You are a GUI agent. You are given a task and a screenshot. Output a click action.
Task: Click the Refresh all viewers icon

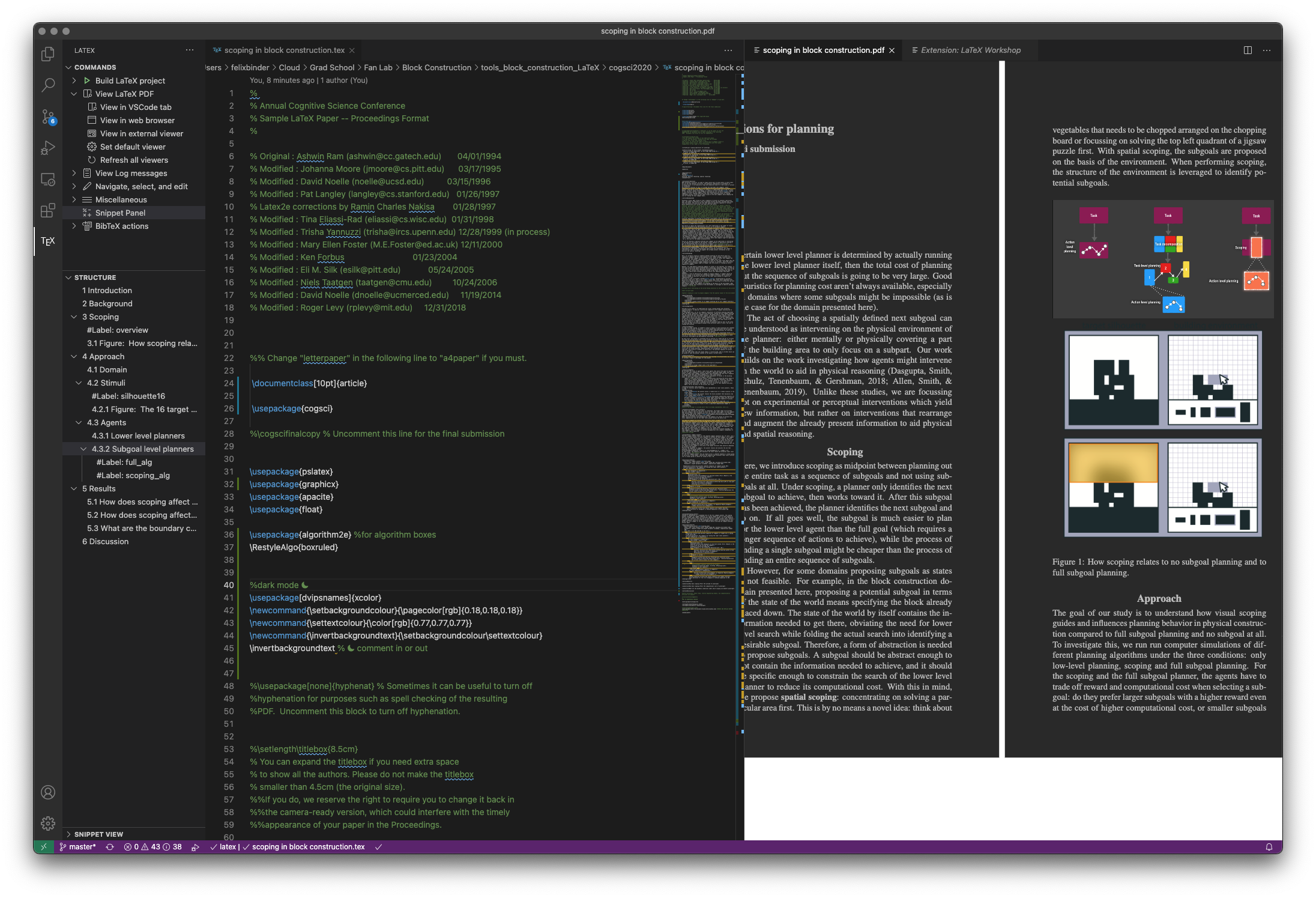coord(92,160)
